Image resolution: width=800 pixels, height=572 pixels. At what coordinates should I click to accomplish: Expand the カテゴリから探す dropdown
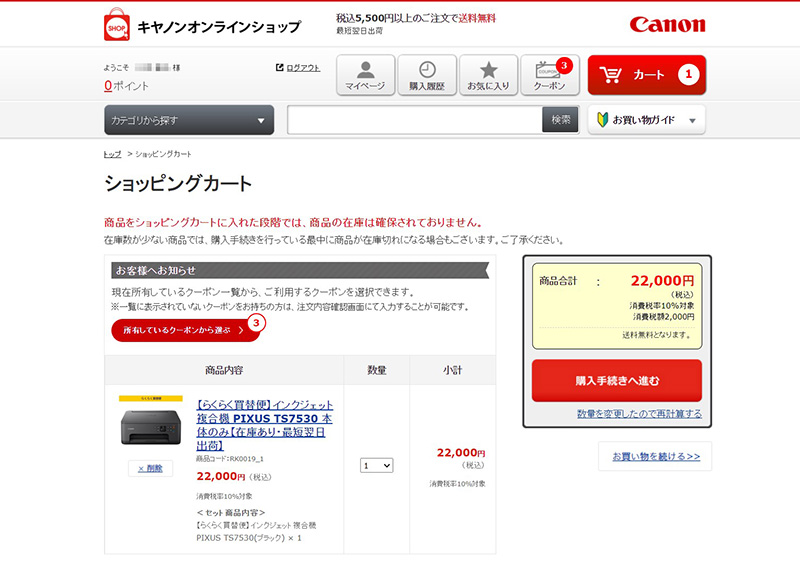[189, 120]
